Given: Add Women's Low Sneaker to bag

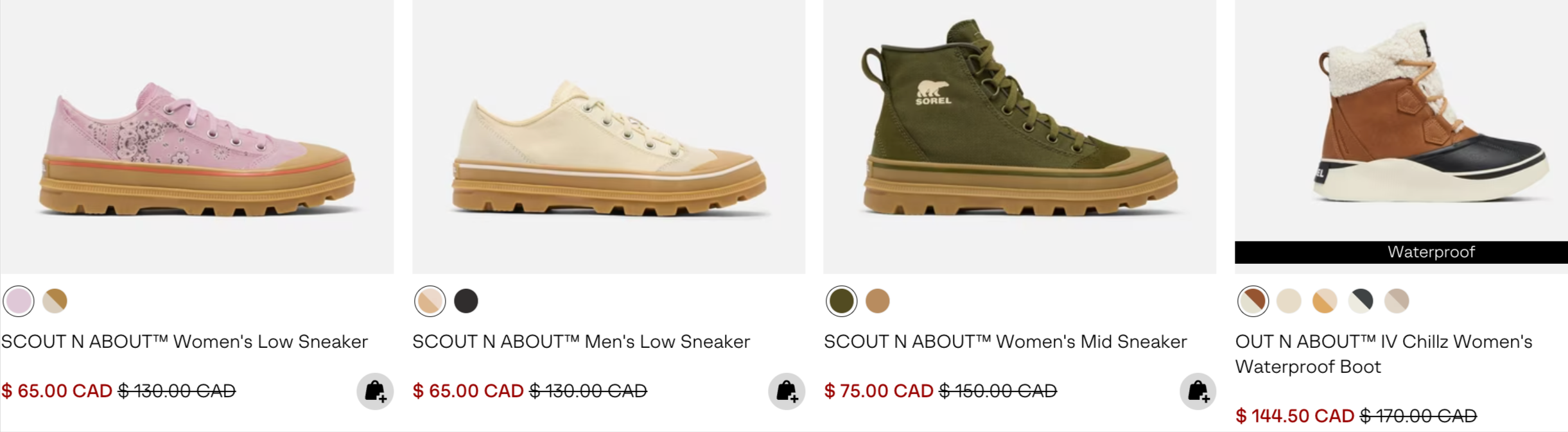Looking at the screenshot, I should click(x=375, y=391).
